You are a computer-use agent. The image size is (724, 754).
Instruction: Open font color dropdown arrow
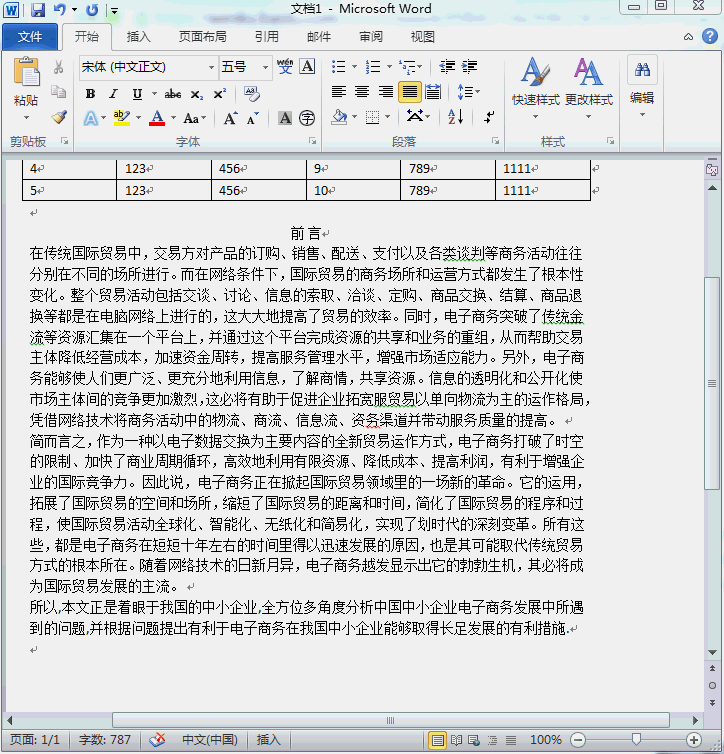[x=174, y=118]
